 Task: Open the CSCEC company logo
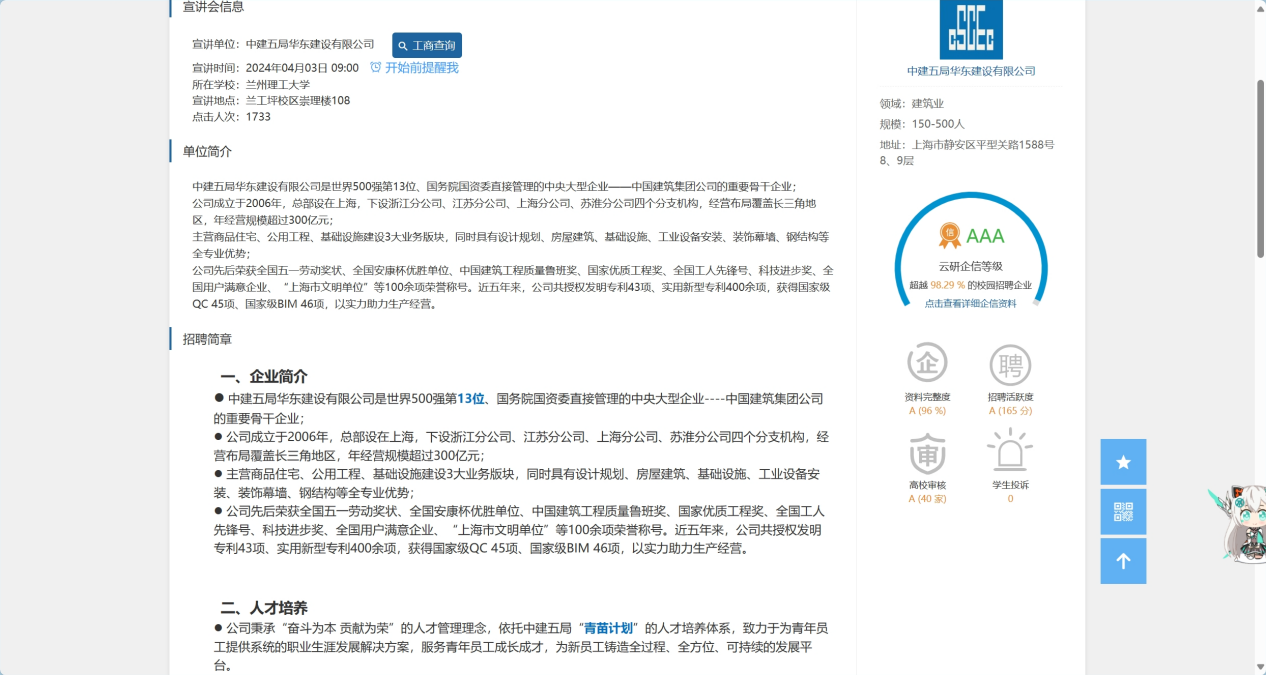970,30
